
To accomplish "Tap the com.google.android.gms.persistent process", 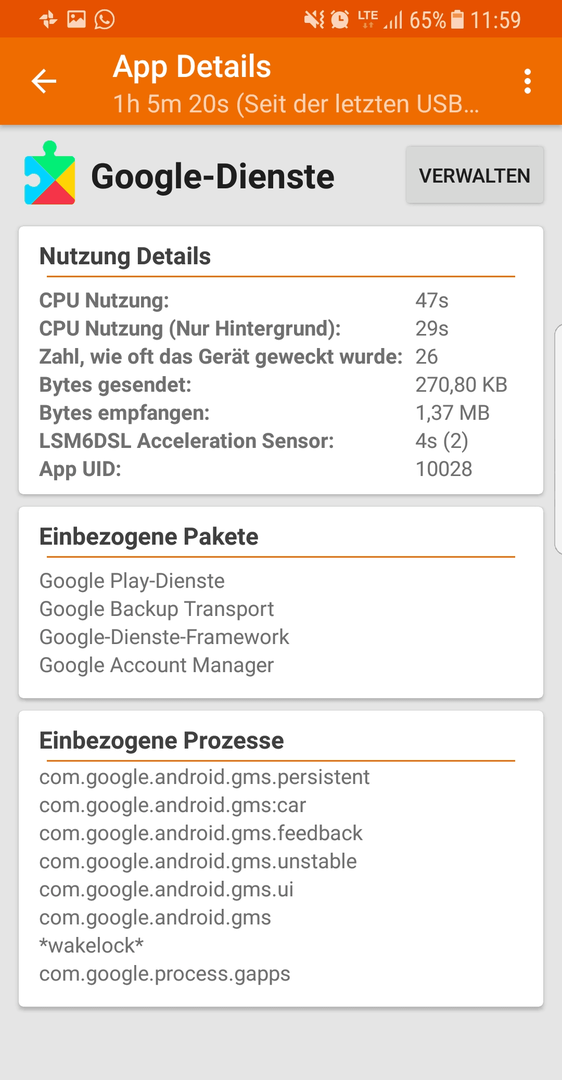I will pyautogui.click(x=205, y=777).
